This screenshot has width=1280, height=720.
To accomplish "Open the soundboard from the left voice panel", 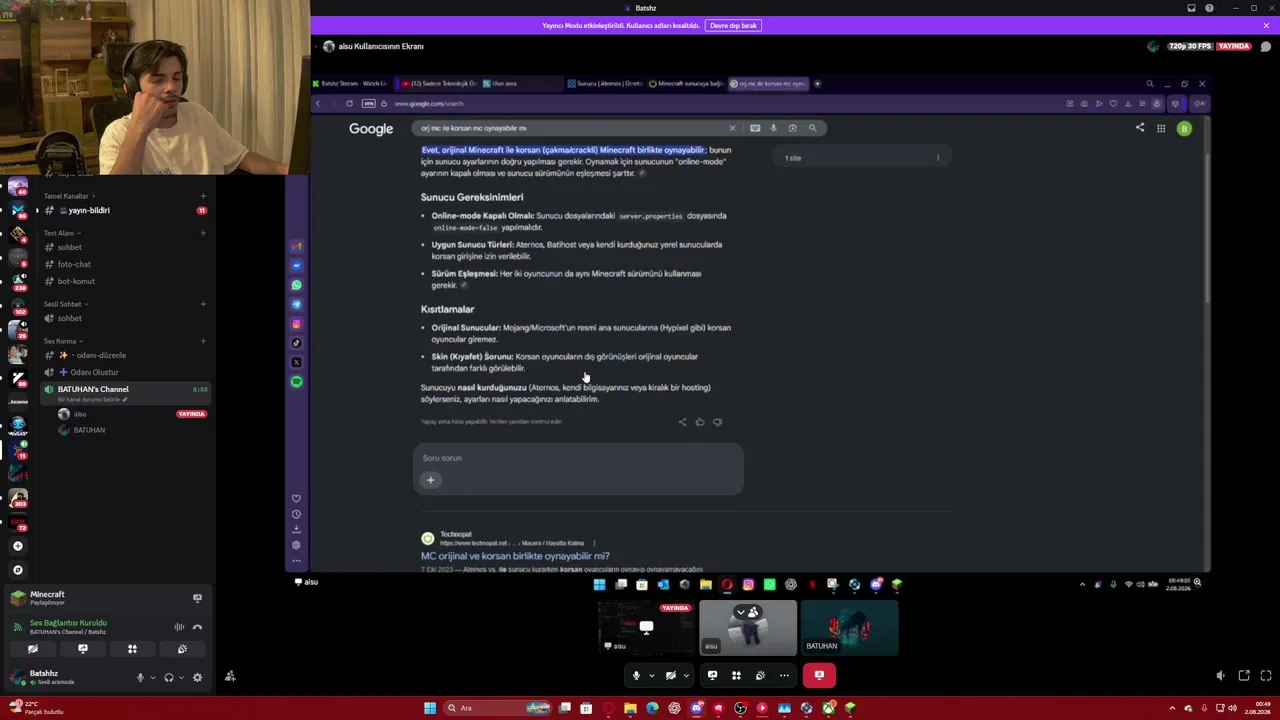I will (182, 649).
